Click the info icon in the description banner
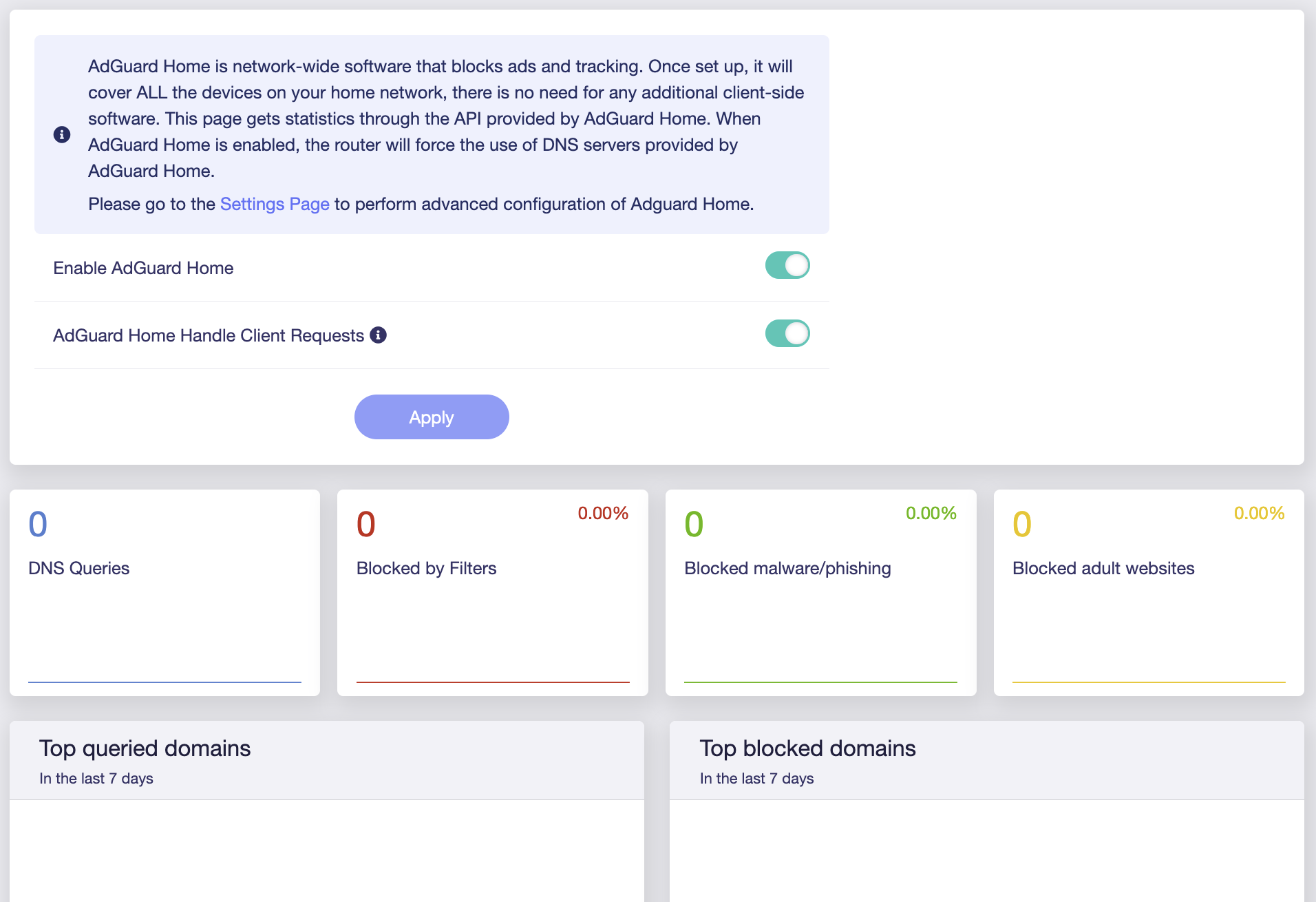This screenshot has width=1316, height=902. 62,134
